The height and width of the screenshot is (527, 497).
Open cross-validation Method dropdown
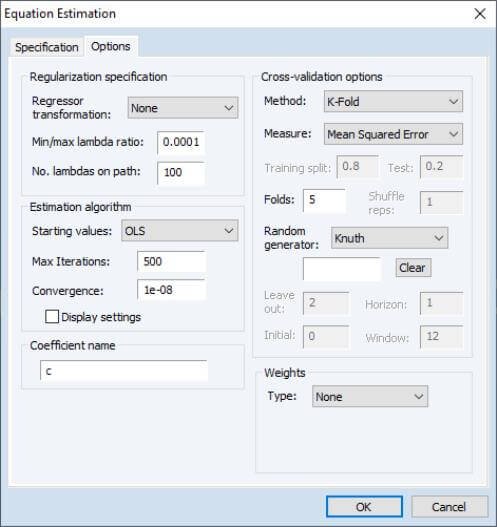[393, 102]
